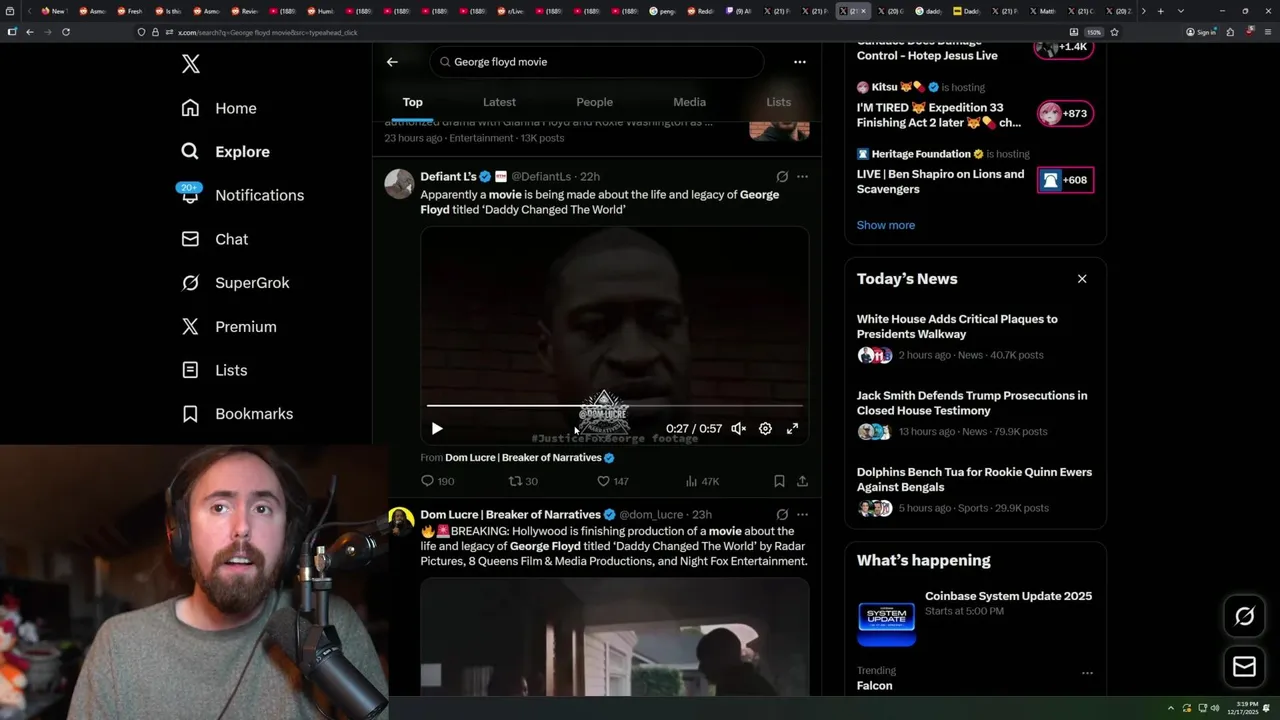Play the Defiant L's video

pos(436,429)
